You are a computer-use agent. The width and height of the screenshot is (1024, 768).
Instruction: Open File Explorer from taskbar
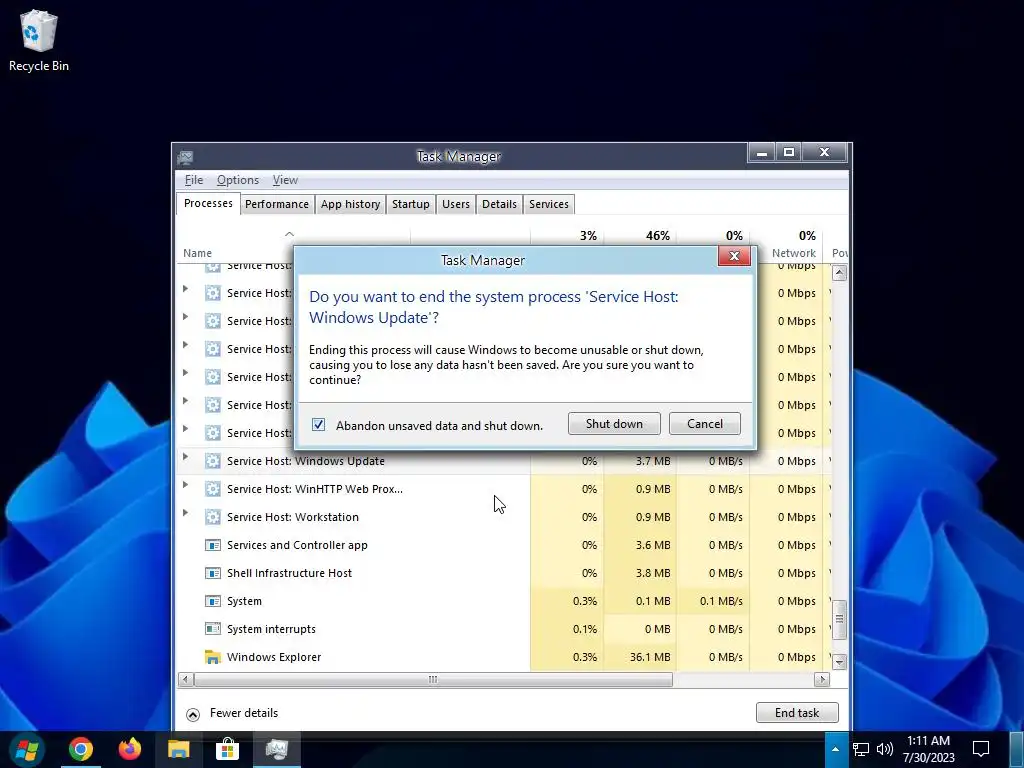tap(178, 749)
